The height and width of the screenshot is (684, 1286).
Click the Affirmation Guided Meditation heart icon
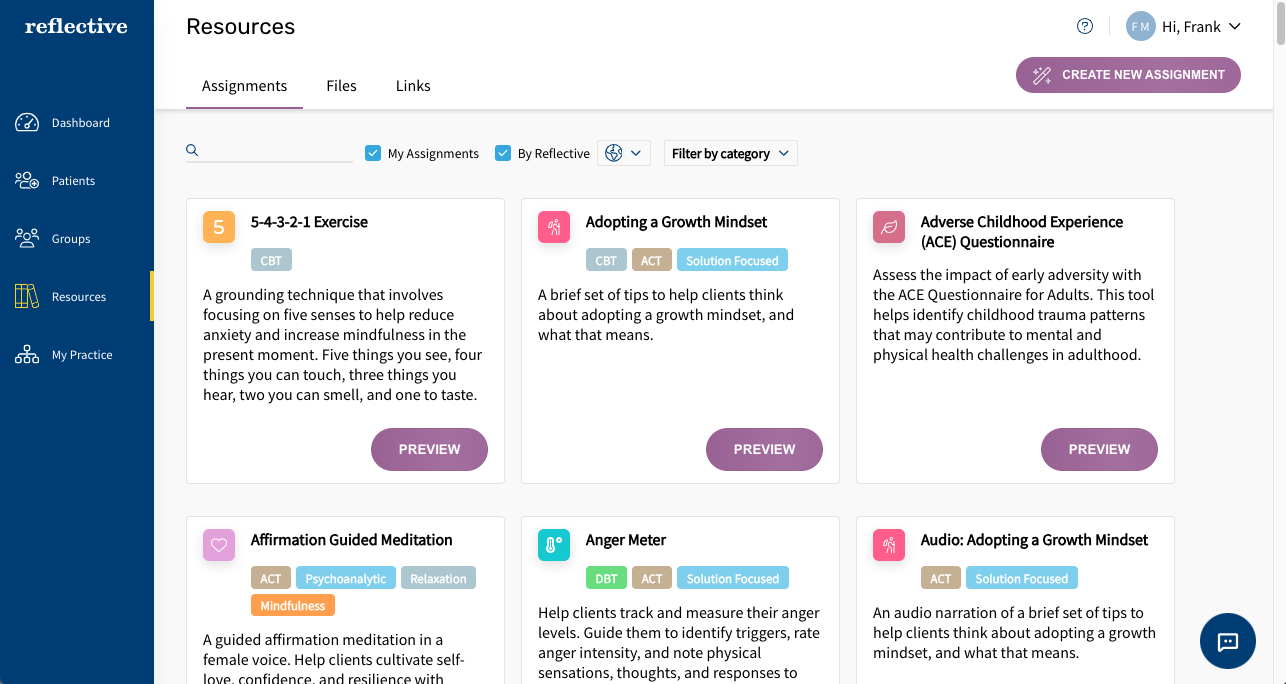click(219, 546)
